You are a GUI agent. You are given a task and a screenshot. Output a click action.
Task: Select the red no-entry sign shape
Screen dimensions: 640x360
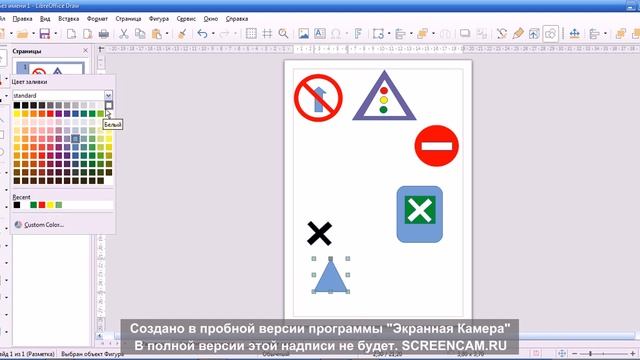coord(437,146)
